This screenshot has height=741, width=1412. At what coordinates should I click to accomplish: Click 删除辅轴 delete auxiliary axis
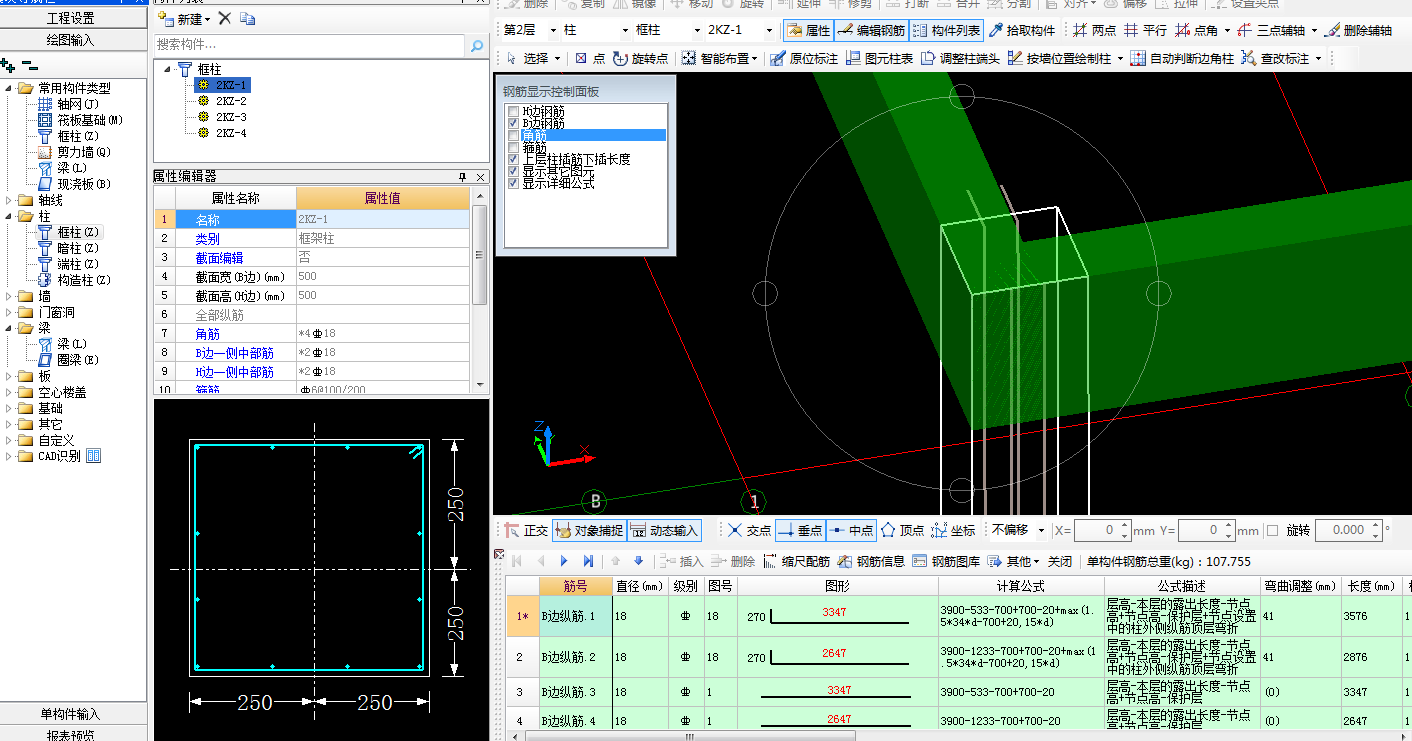pos(1357,31)
